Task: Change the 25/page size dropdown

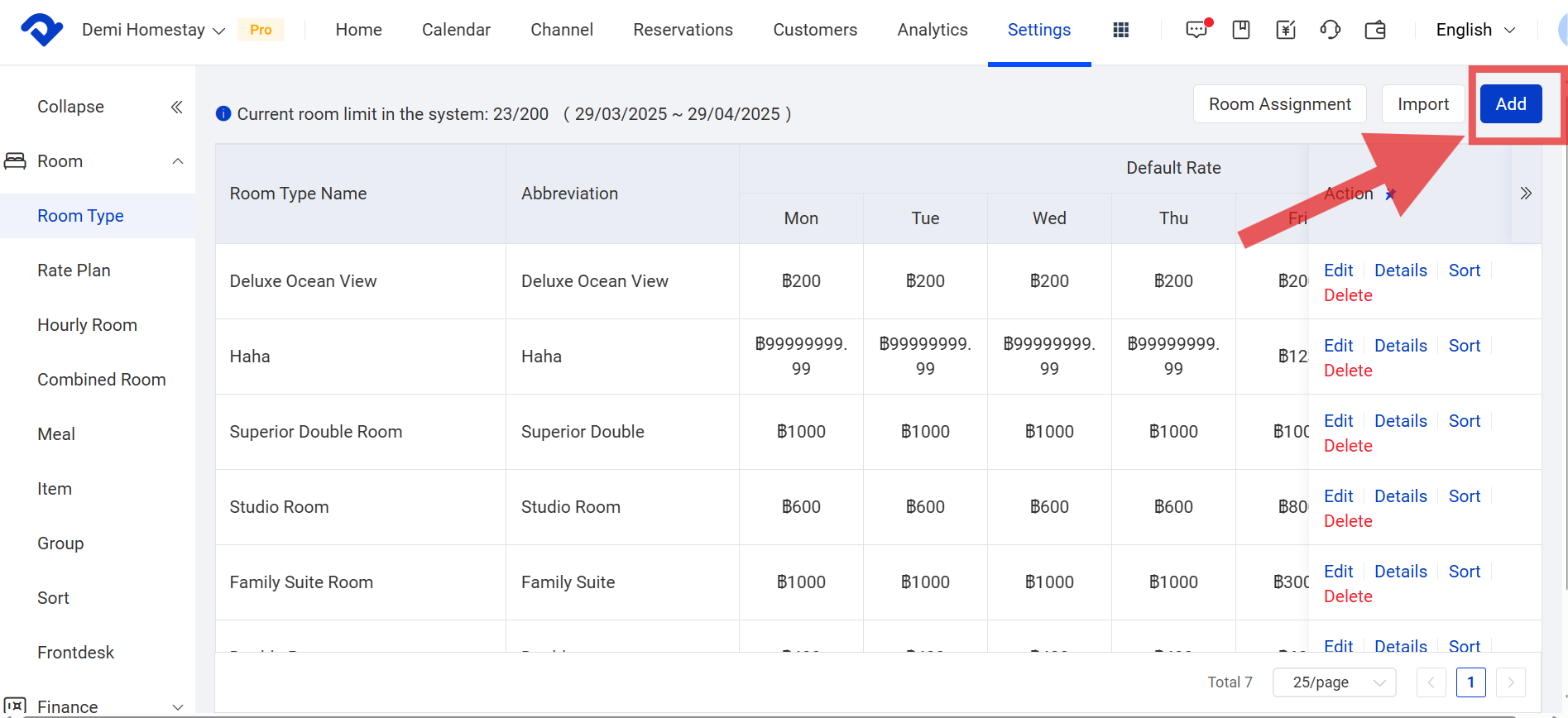Action: [1334, 682]
